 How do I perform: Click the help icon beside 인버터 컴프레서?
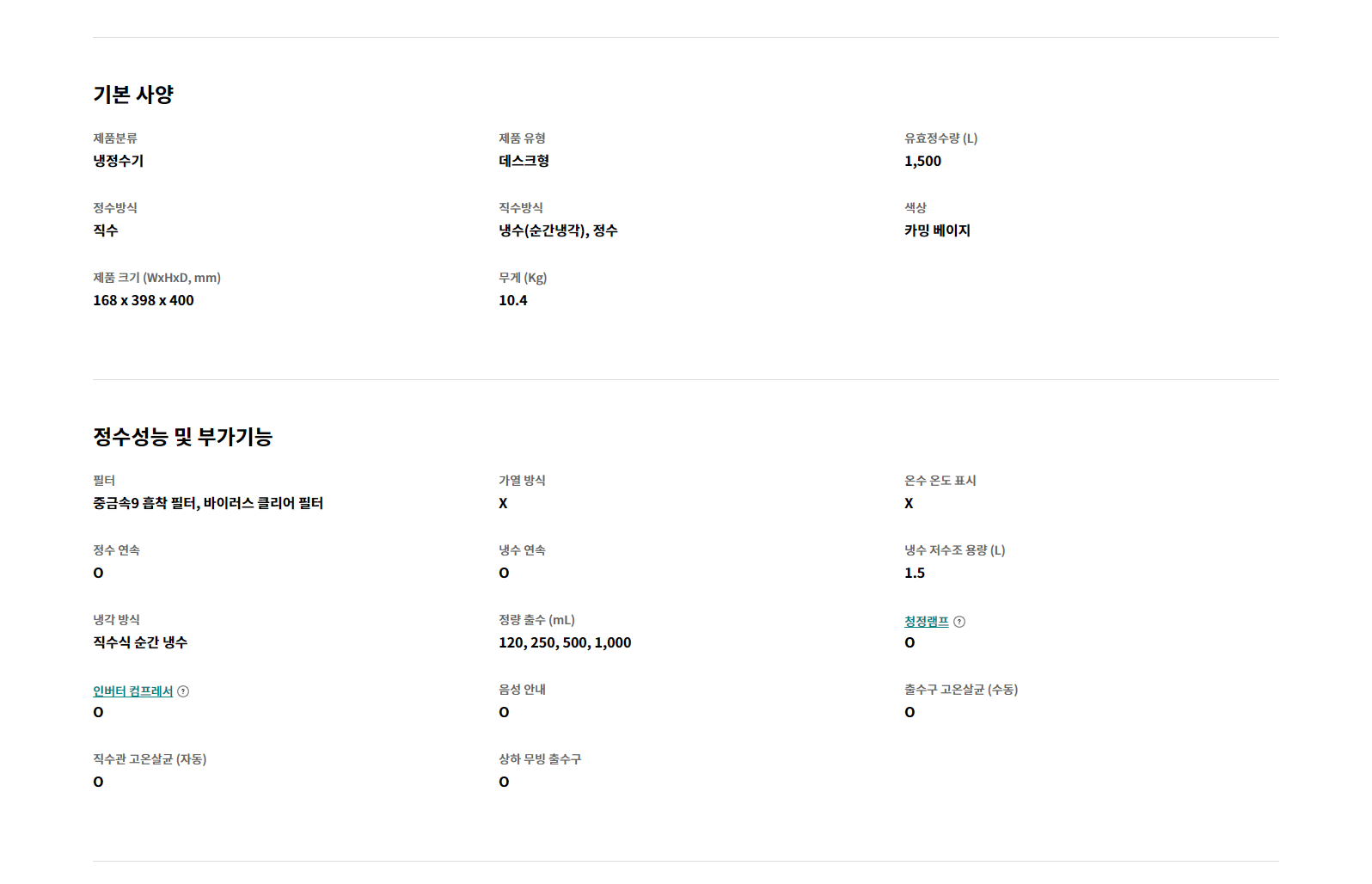click(x=183, y=691)
